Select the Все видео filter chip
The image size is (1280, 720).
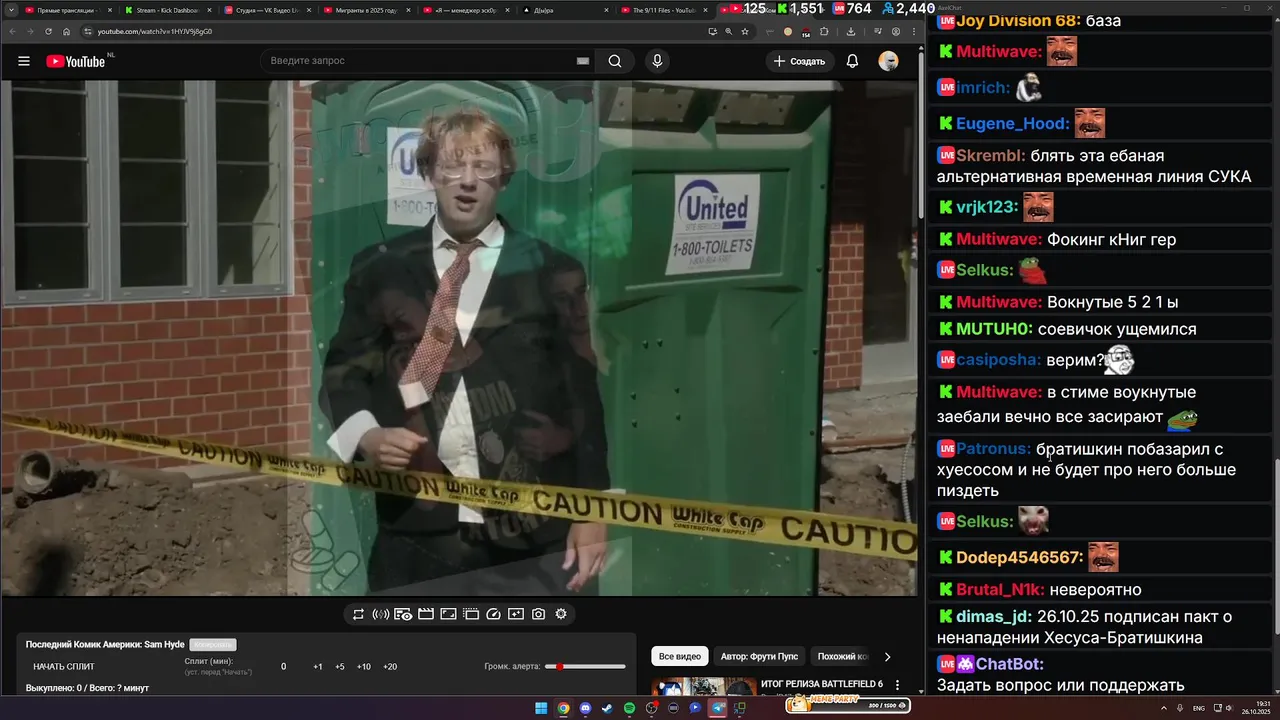coord(680,657)
